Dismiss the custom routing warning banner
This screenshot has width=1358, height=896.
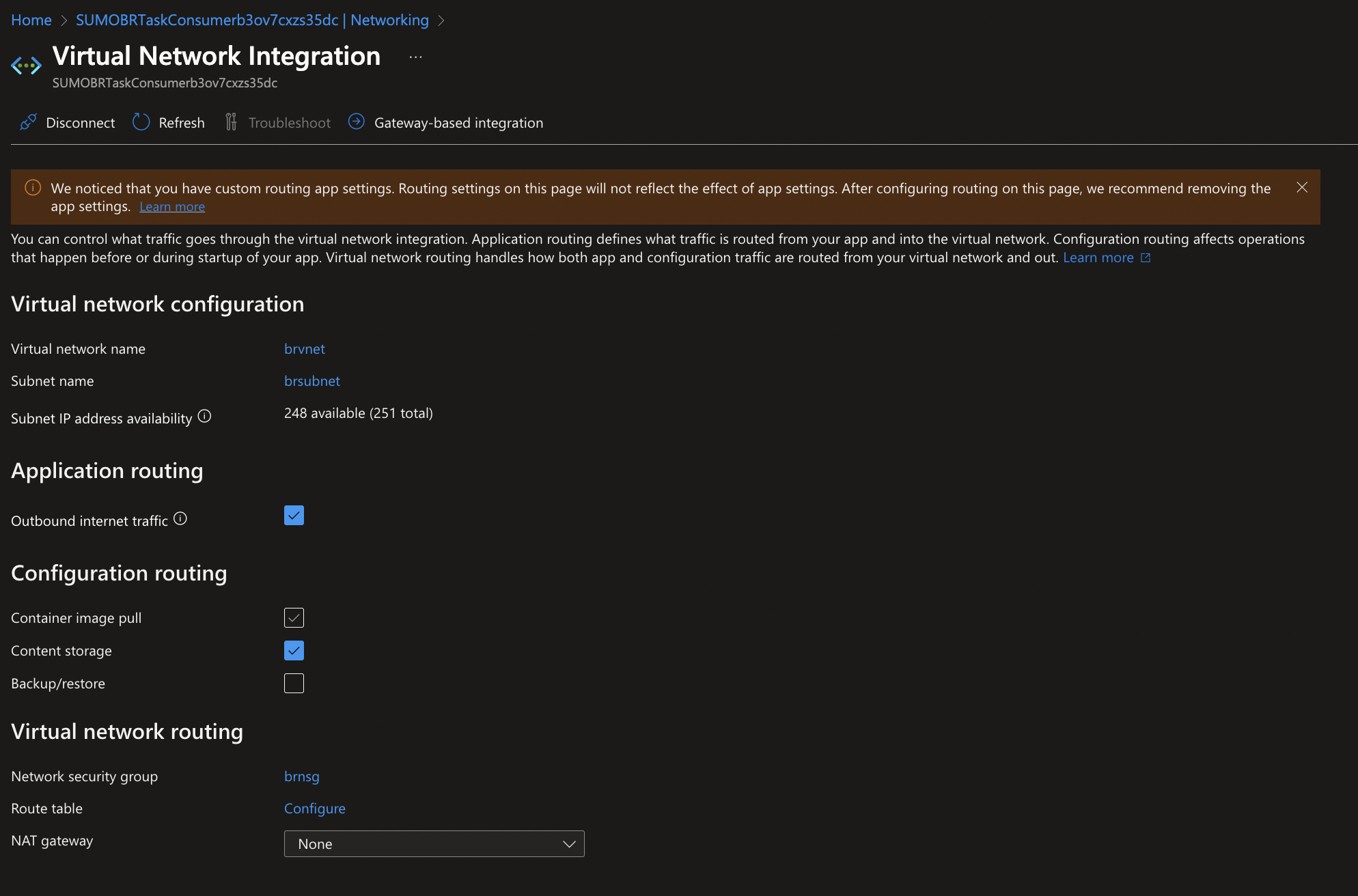[1301, 187]
